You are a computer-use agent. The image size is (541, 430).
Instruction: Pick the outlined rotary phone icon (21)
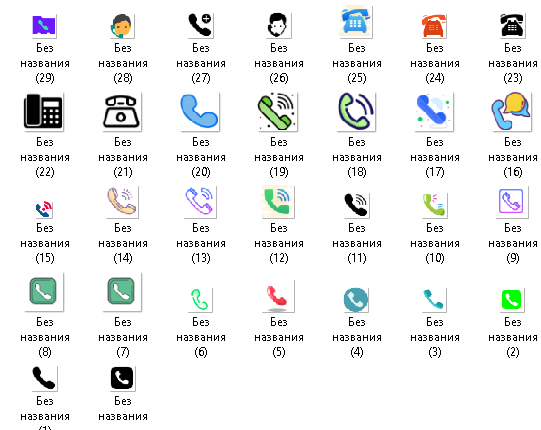(x=121, y=111)
